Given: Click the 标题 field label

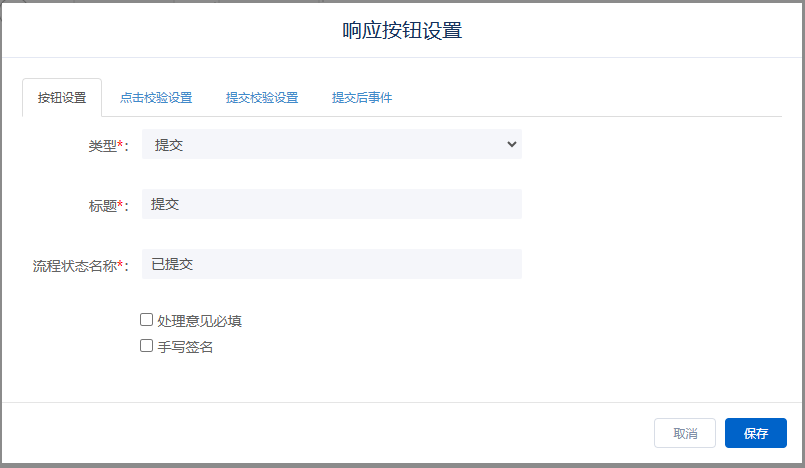Looking at the screenshot, I should click(x=102, y=206).
